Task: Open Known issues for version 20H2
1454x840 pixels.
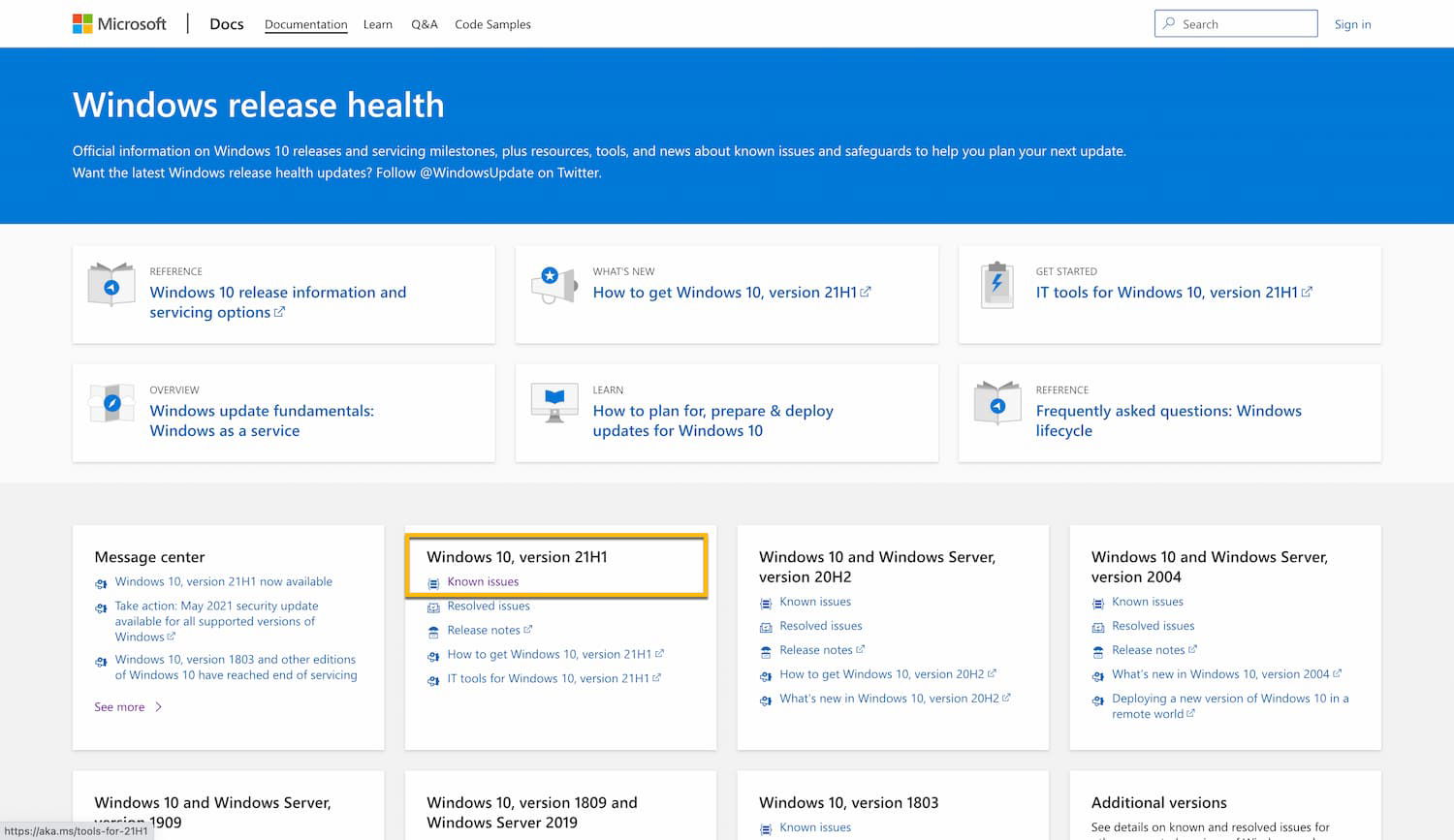Action: click(x=815, y=602)
